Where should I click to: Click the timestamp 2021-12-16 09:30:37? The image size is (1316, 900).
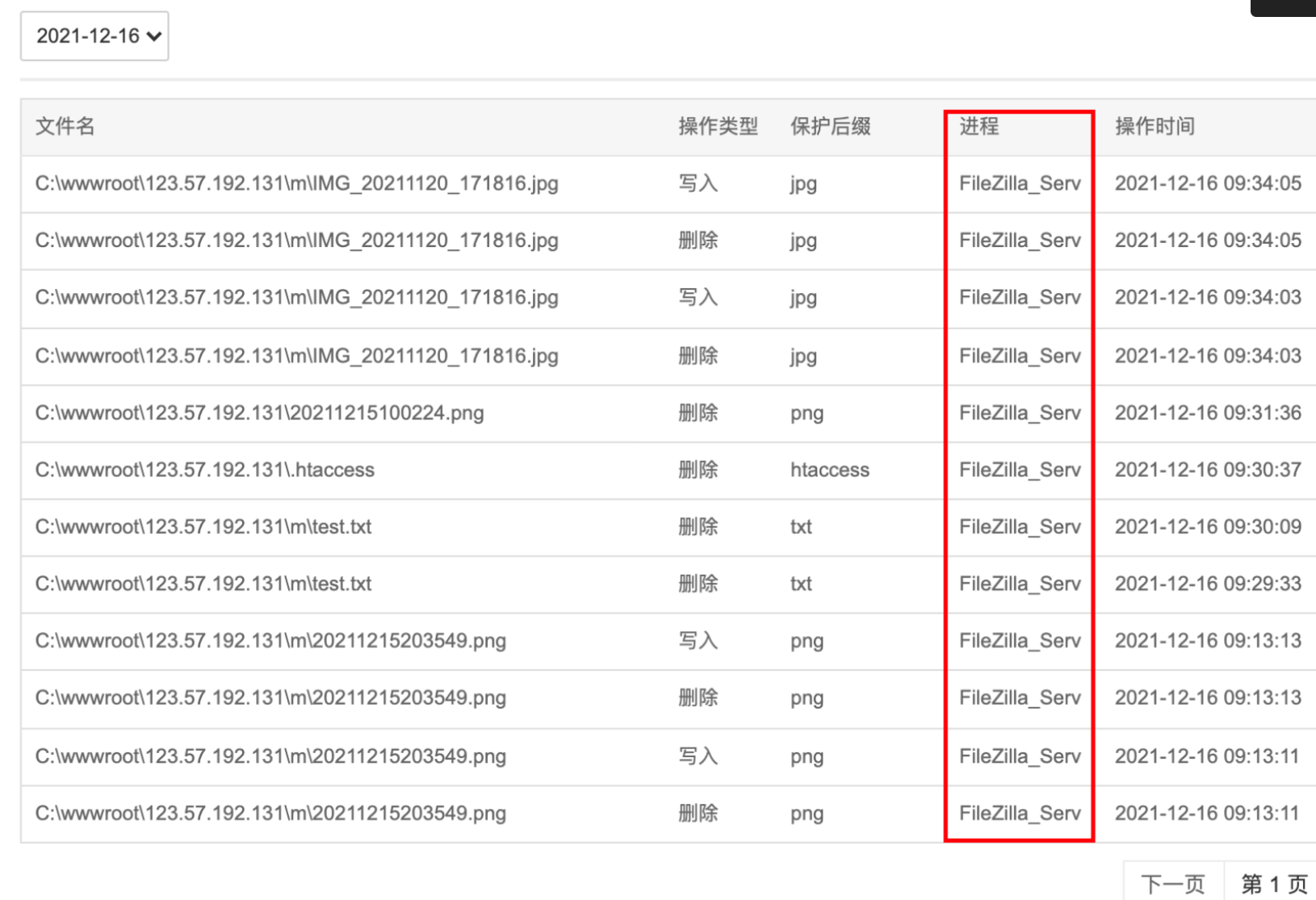pyautogui.click(x=1208, y=470)
